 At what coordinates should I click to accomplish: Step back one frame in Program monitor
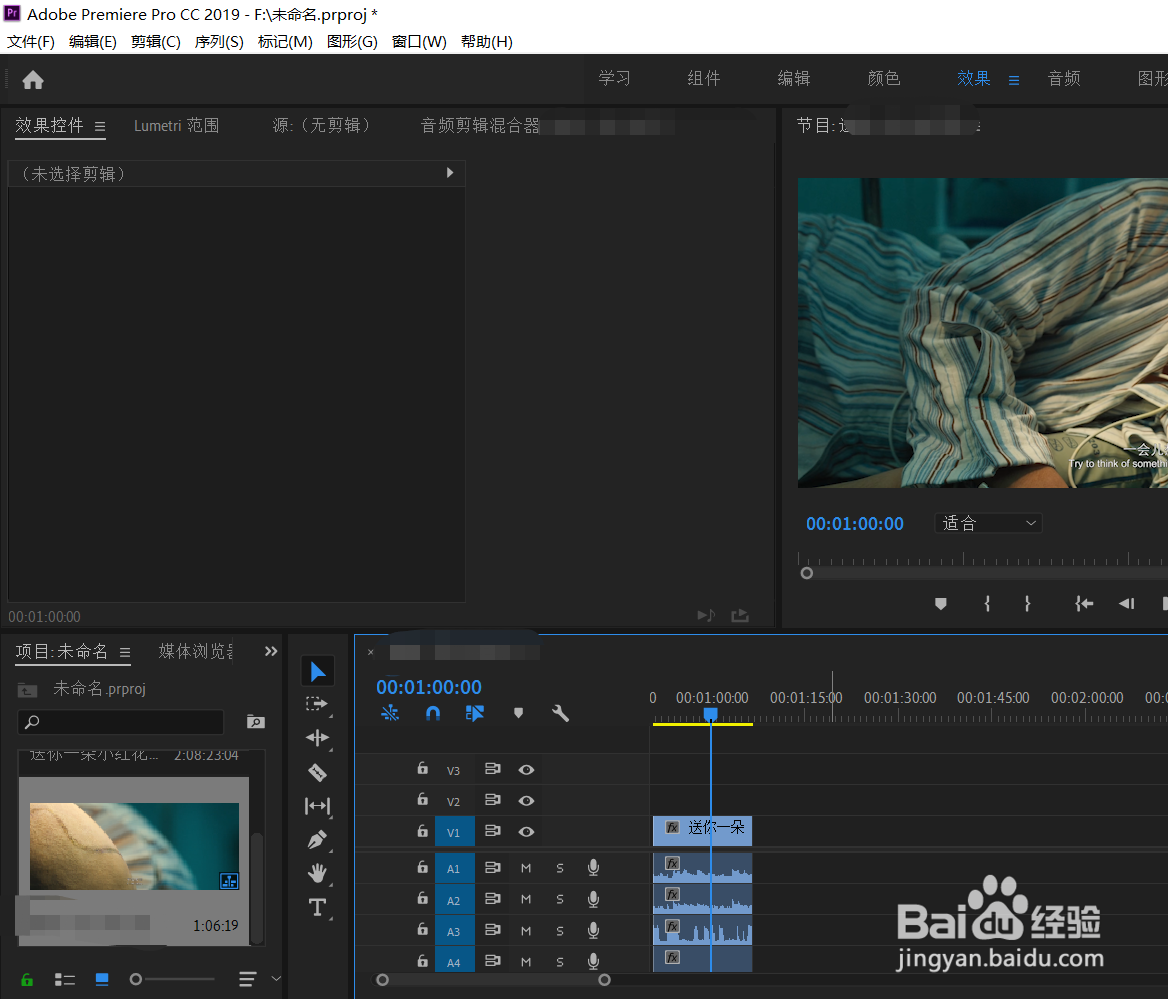point(1126,603)
